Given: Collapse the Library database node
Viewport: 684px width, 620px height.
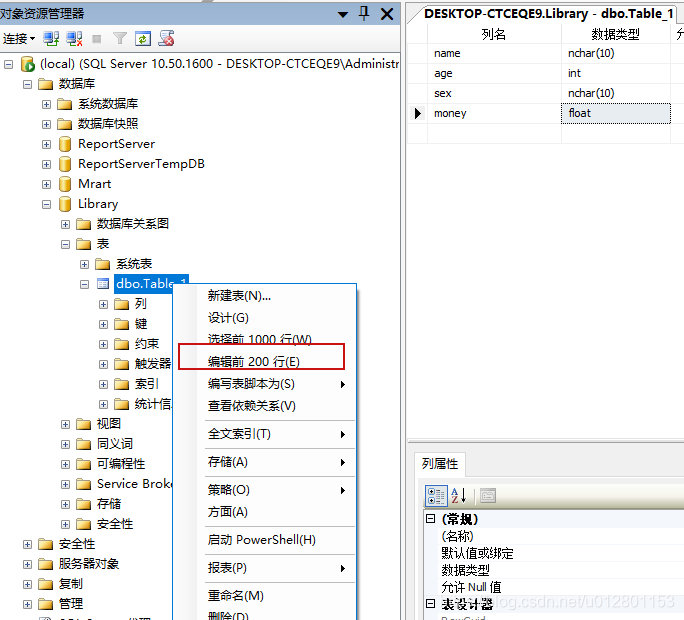Looking at the screenshot, I should (46, 205).
